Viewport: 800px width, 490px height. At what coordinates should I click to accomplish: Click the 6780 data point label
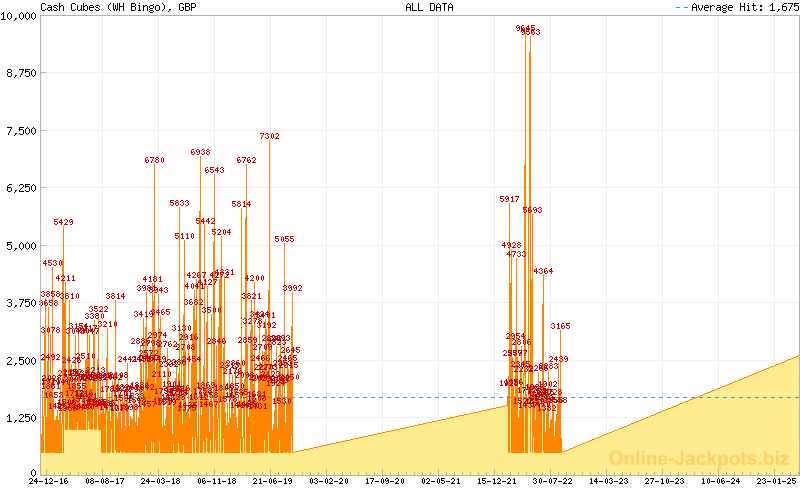pyautogui.click(x=154, y=160)
